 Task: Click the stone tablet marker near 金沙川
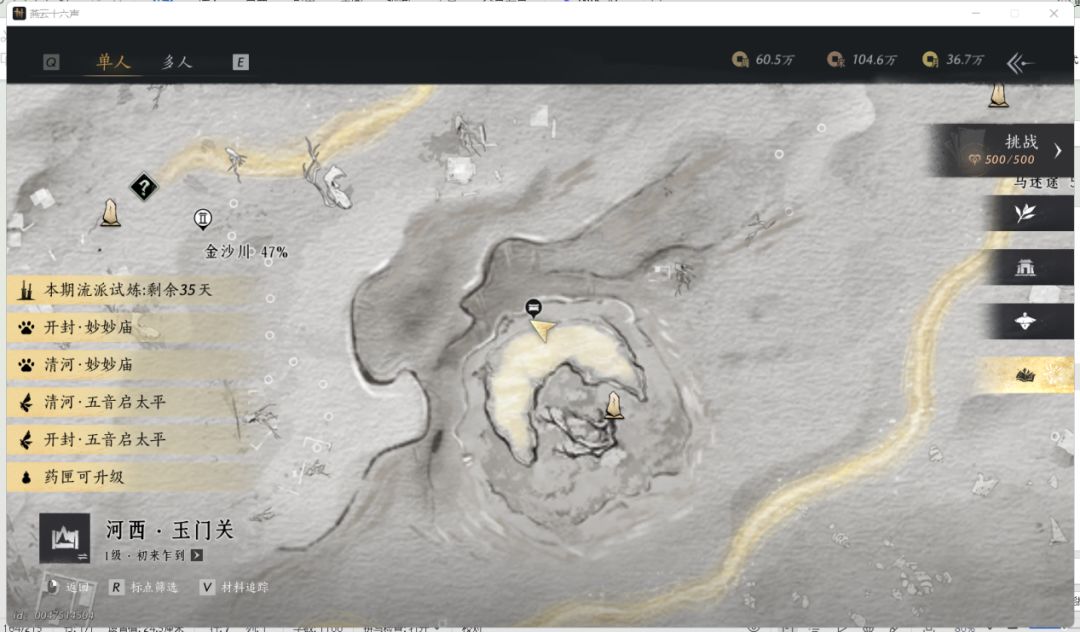pos(110,213)
